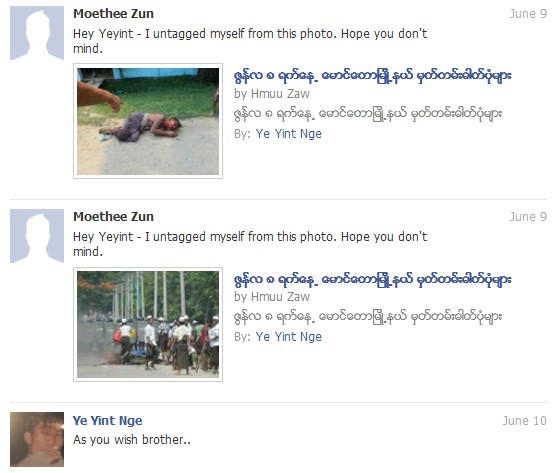Viewport: 553px width, 473px height.
Task: Open the photo of person lying on road
Action: point(148,121)
